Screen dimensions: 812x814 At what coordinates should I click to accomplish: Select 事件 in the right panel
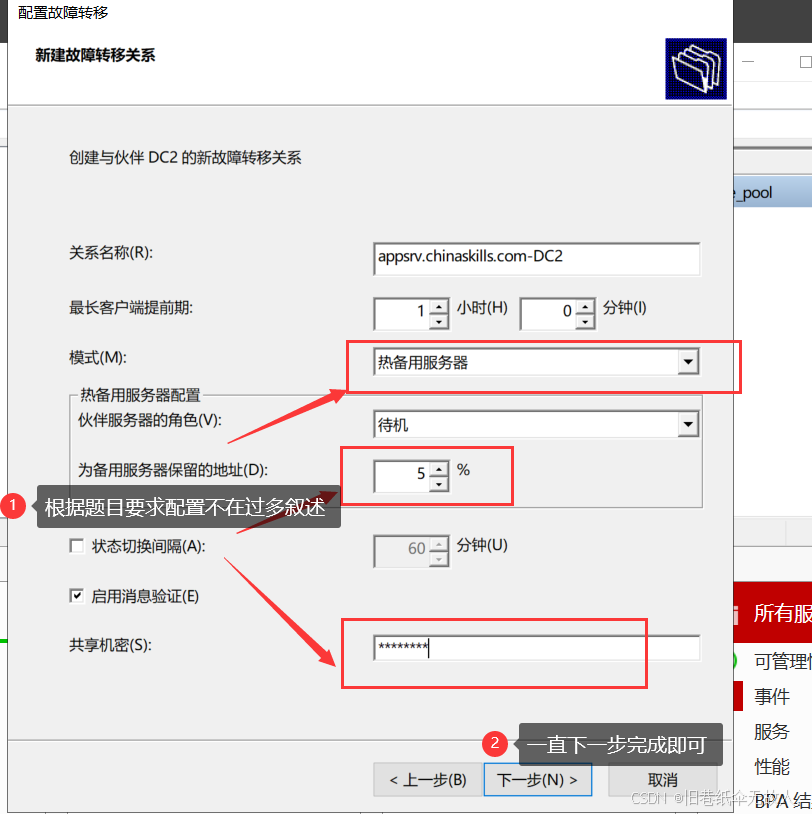773,696
